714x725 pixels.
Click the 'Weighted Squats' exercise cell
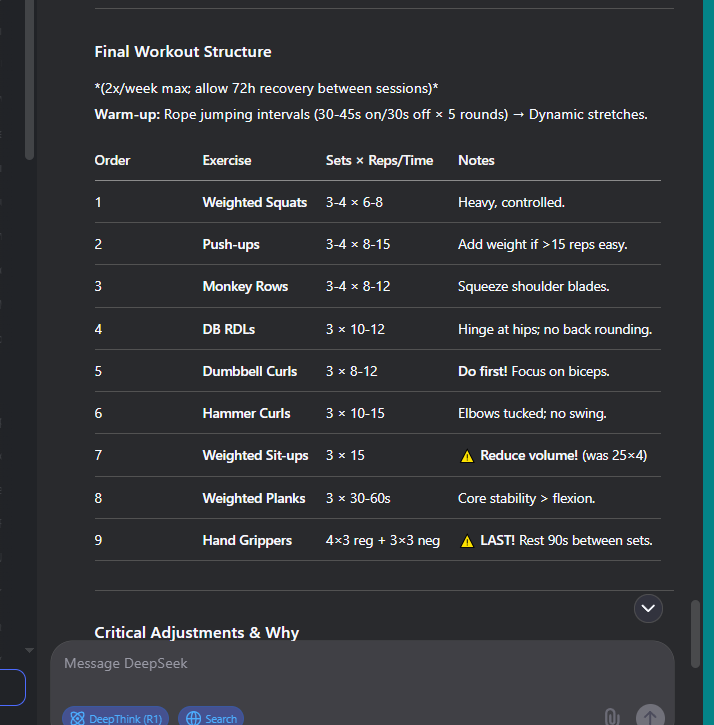pyautogui.click(x=255, y=202)
